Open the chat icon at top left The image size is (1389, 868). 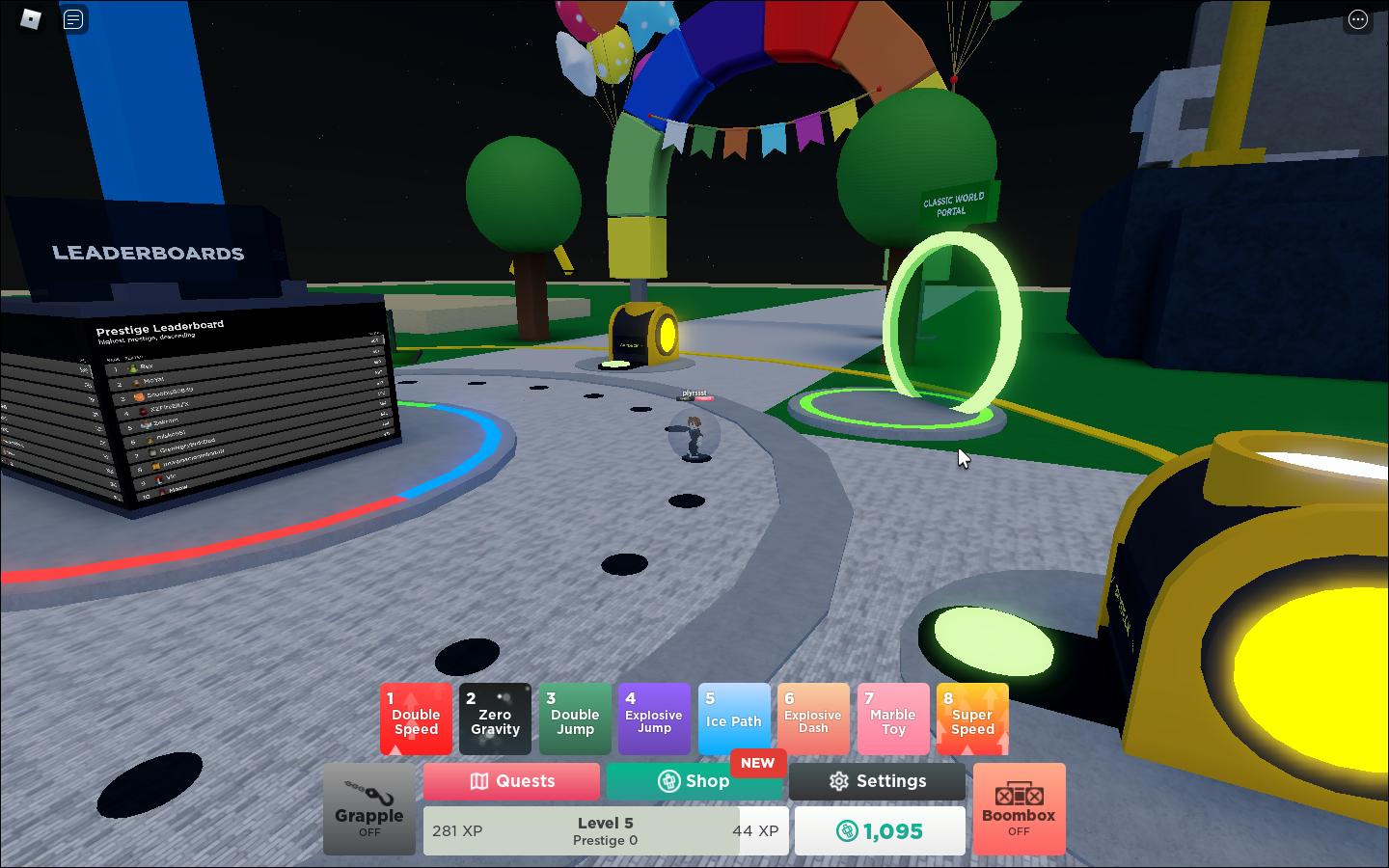tap(73, 19)
